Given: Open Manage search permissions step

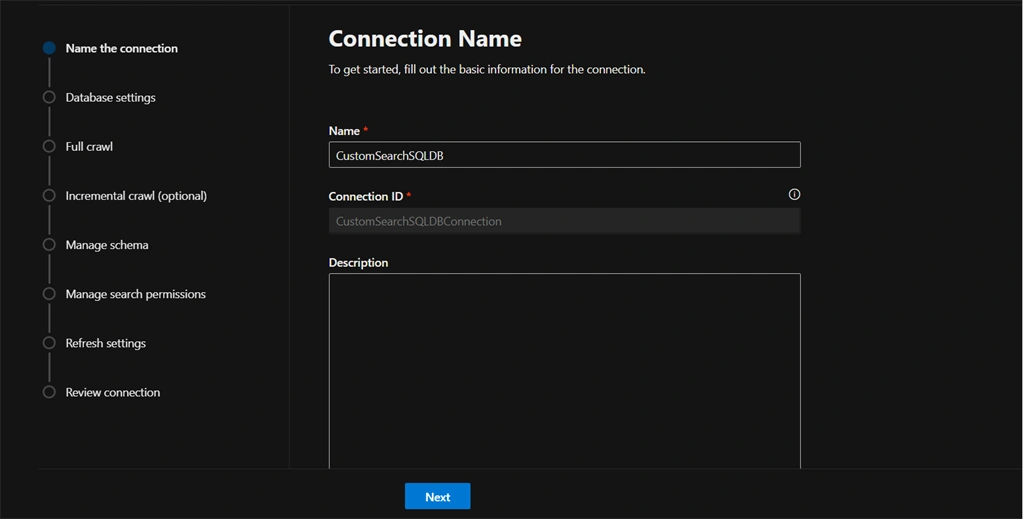Looking at the screenshot, I should (135, 294).
